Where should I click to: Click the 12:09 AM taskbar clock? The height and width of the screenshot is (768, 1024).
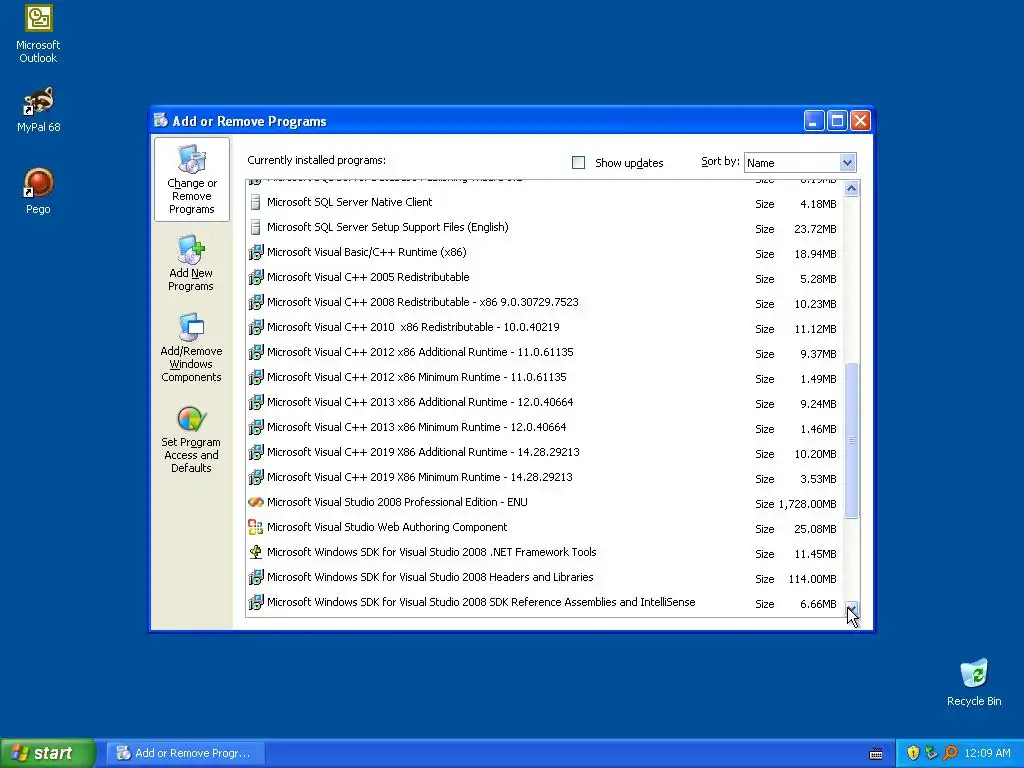(987, 753)
